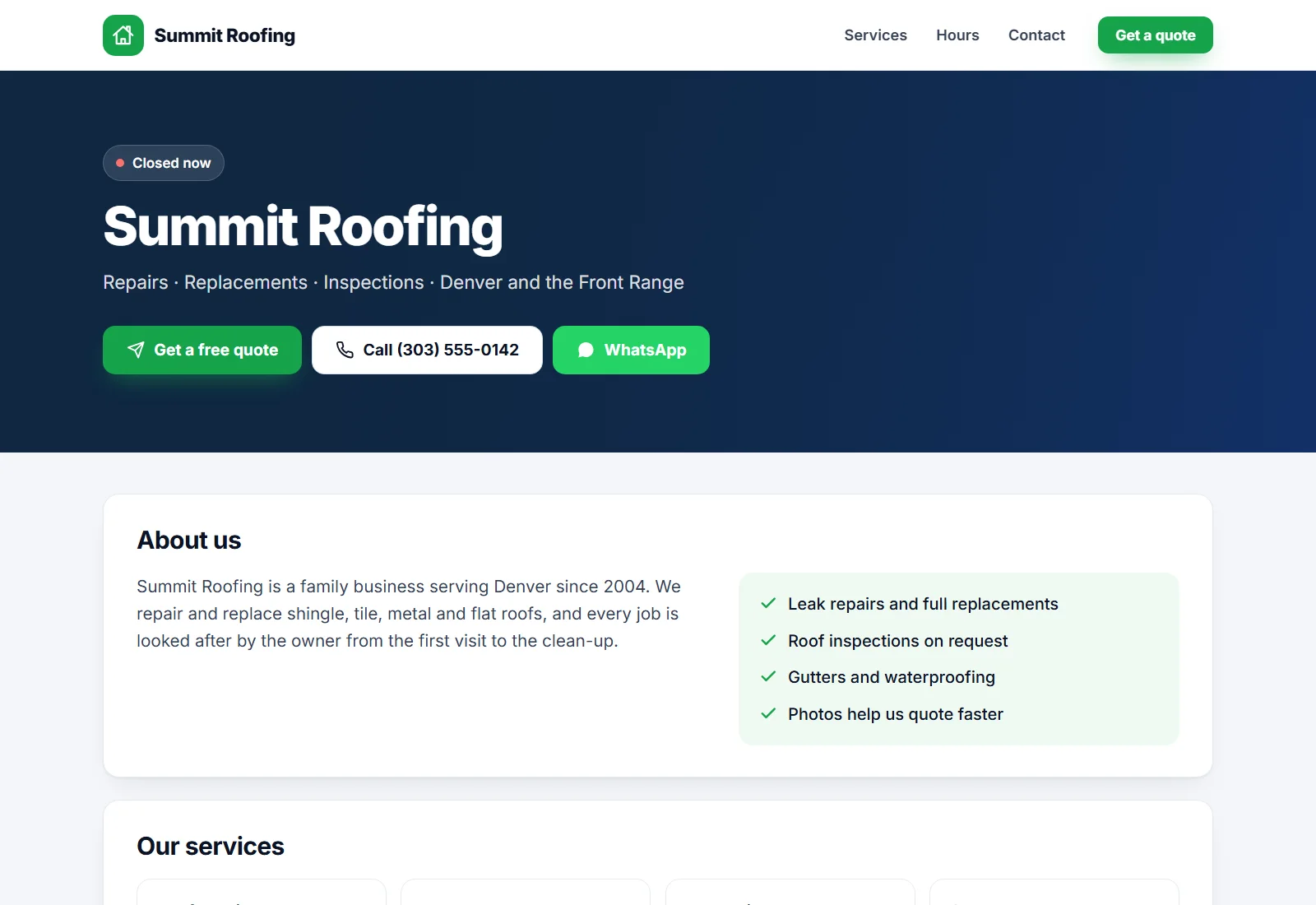Click the red status dot in badge

pyautogui.click(x=120, y=163)
